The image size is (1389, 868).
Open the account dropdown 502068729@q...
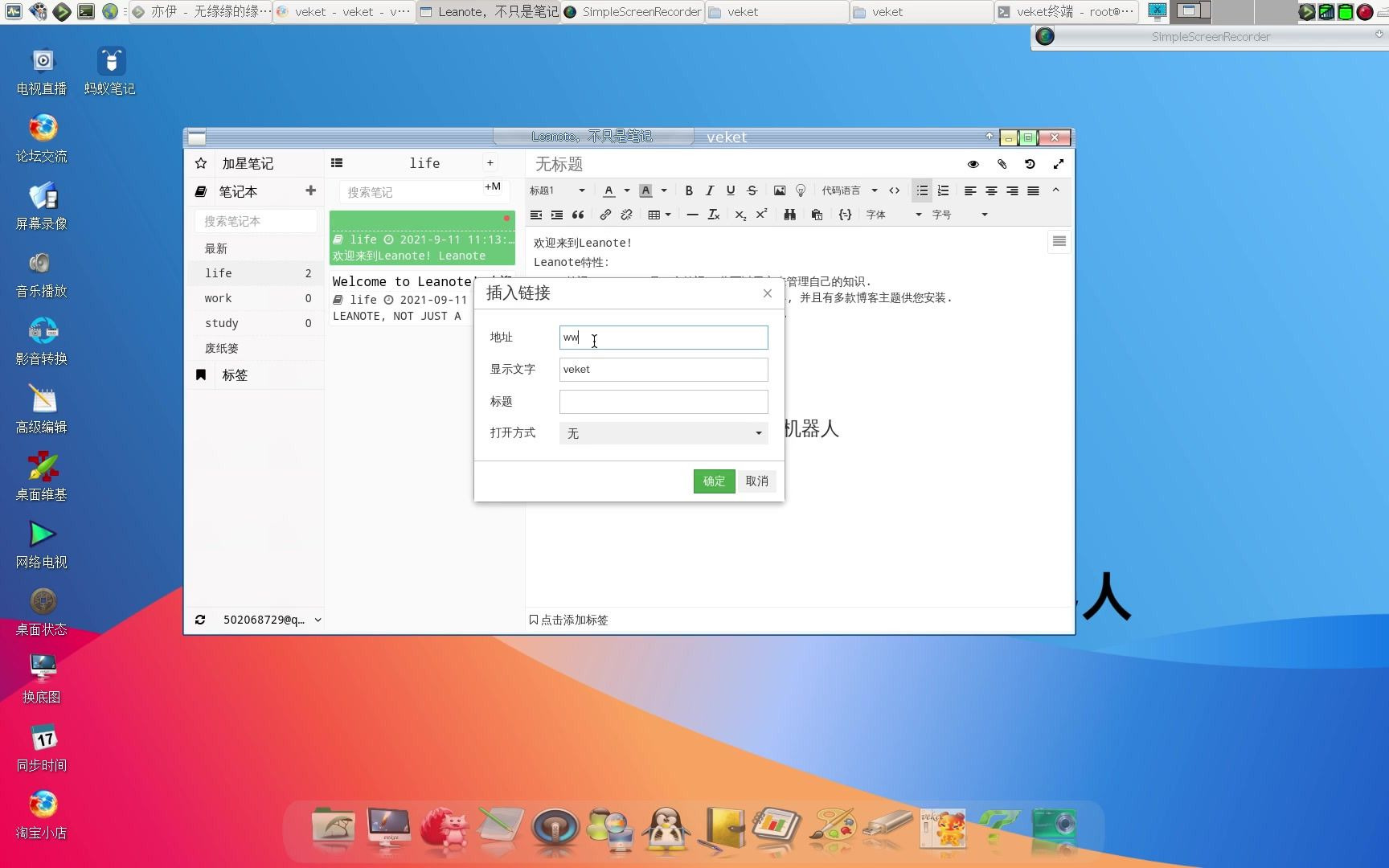[x=272, y=620]
